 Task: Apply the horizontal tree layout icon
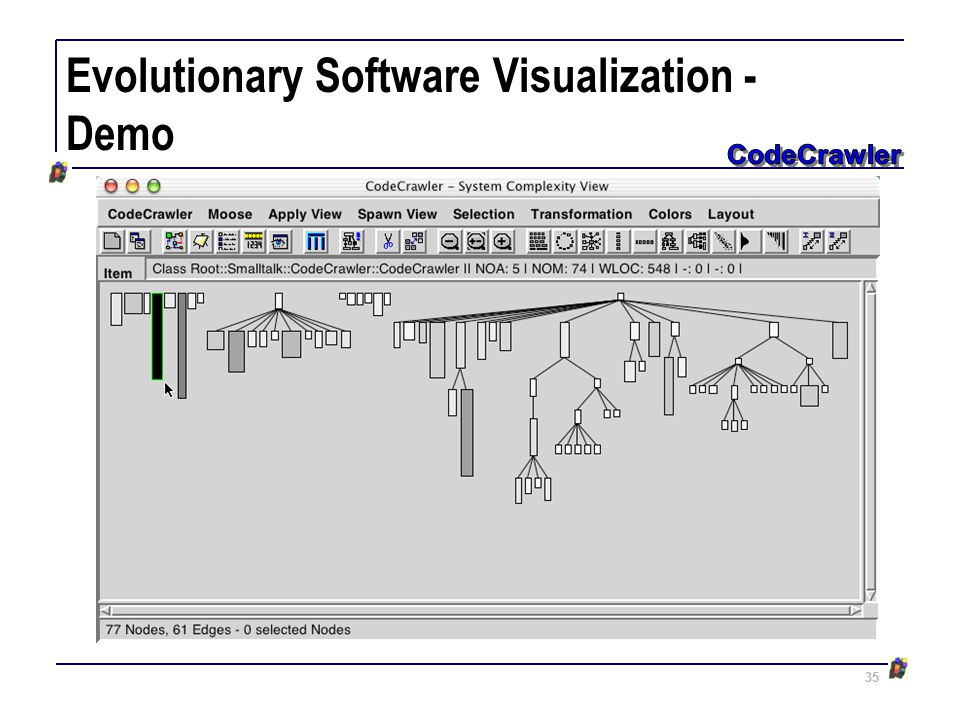[x=697, y=241]
